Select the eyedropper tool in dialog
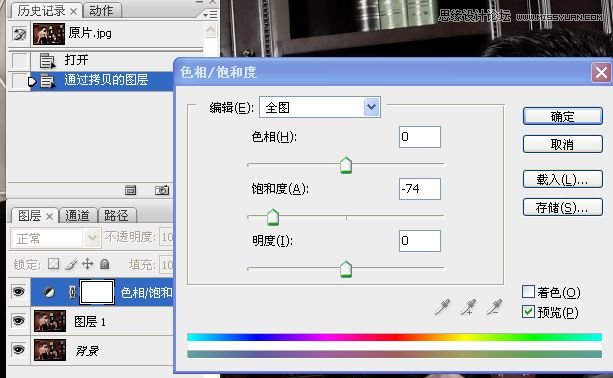Image resolution: width=613 pixels, height=378 pixels. click(442, 307)
